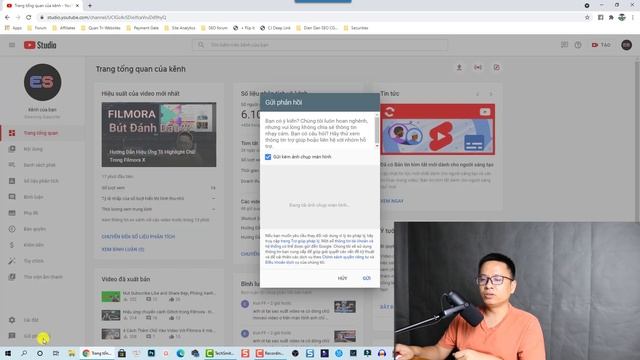Viewport: 640px width, 360px height.
Task: Open the Tin tức news banner image
Action: point(438,129)
